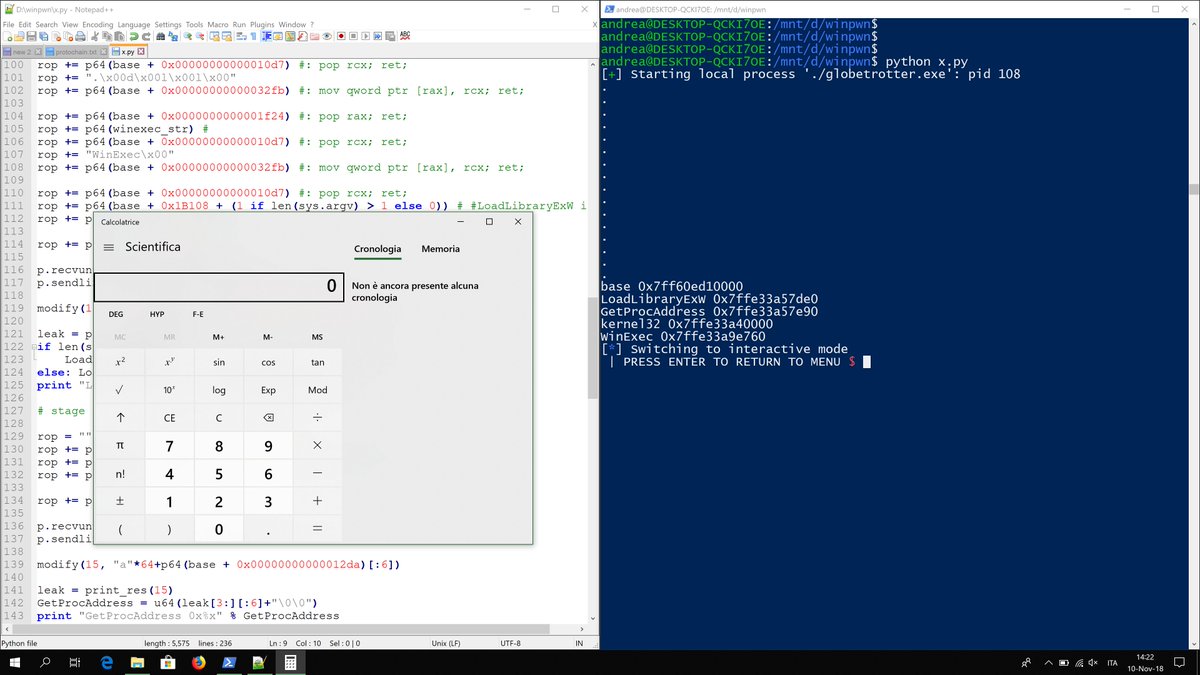Undo with the green arrow toolbar icon

tap(133, 36)
